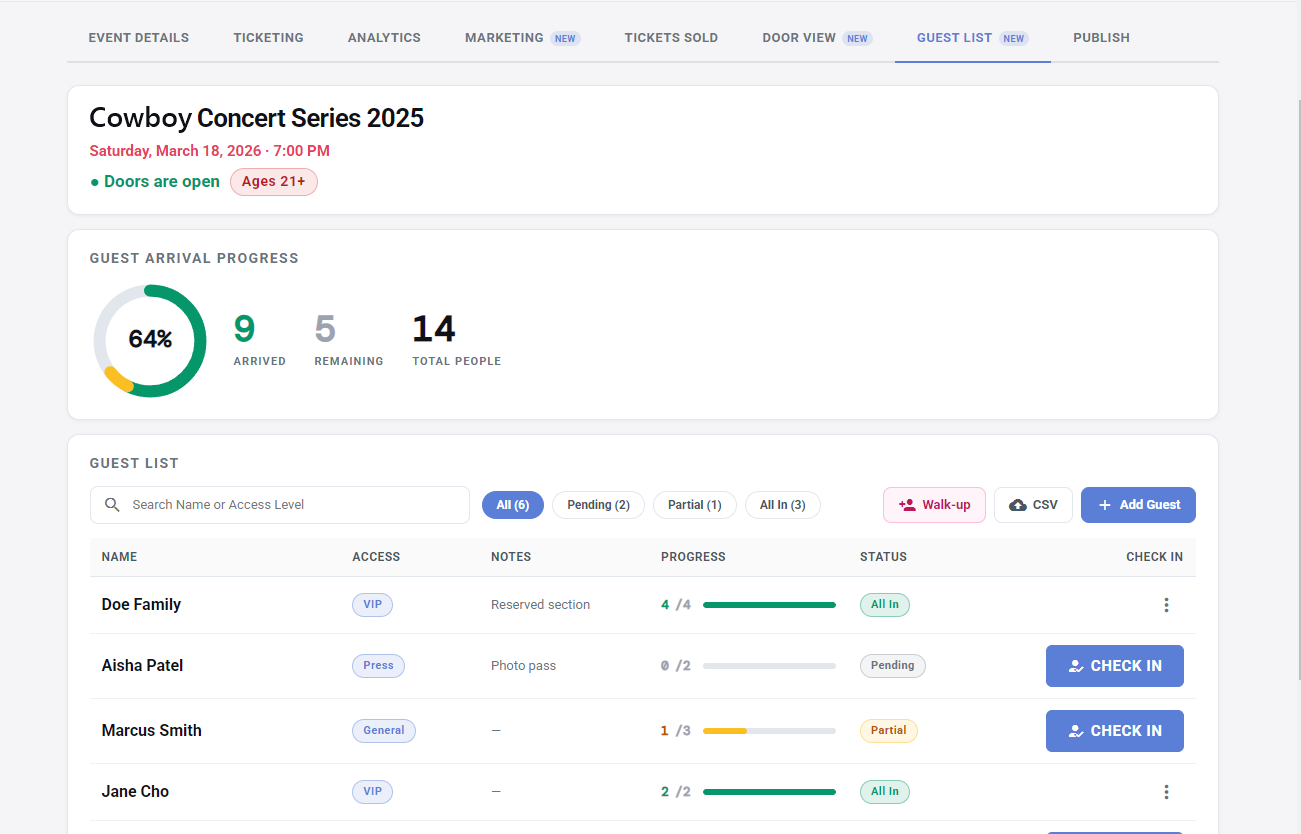1301x834 pixels.
Task: Click the Walk-up button
Action: click(934, 505)
